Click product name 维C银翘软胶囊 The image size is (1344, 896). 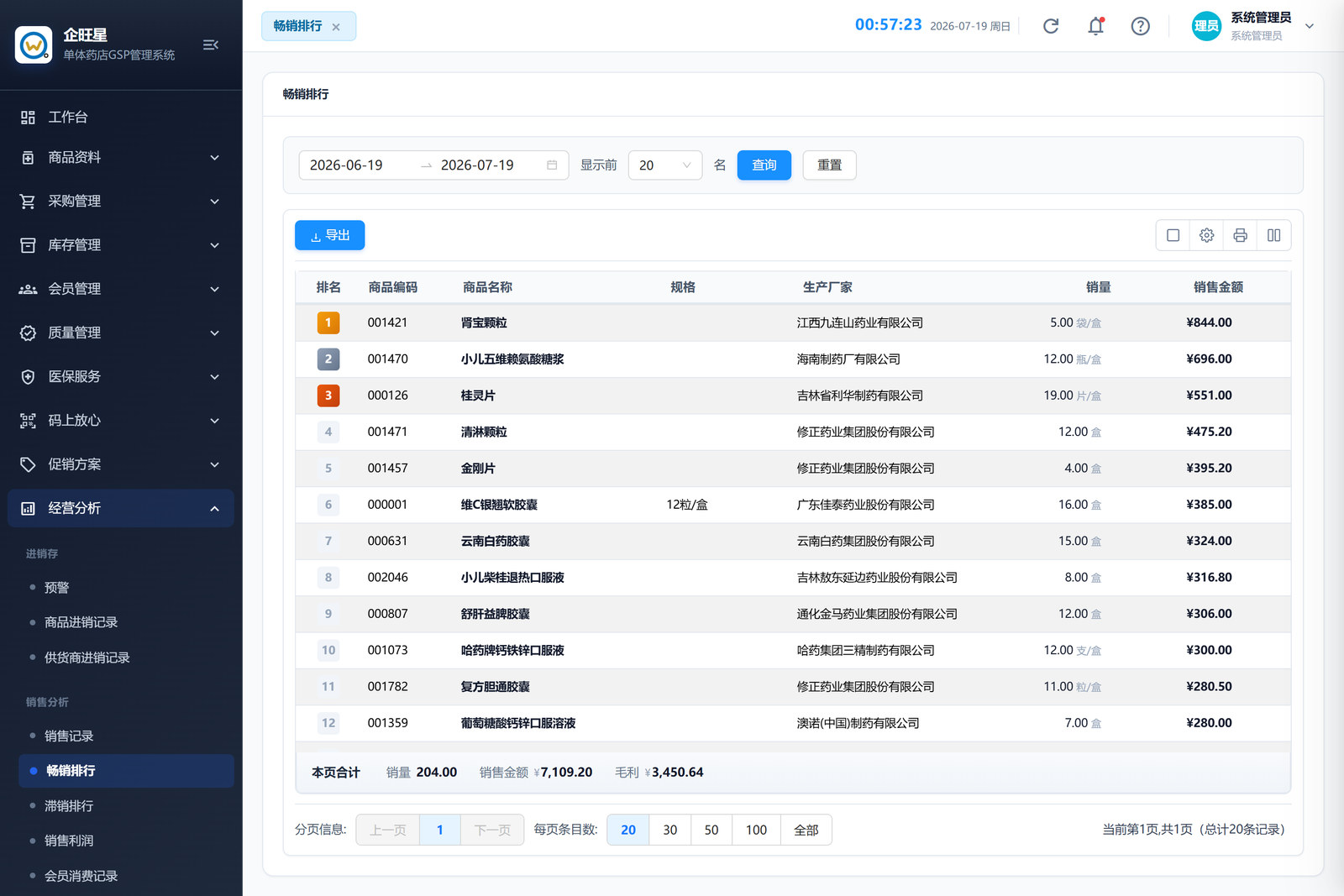(x=499, y=505)
